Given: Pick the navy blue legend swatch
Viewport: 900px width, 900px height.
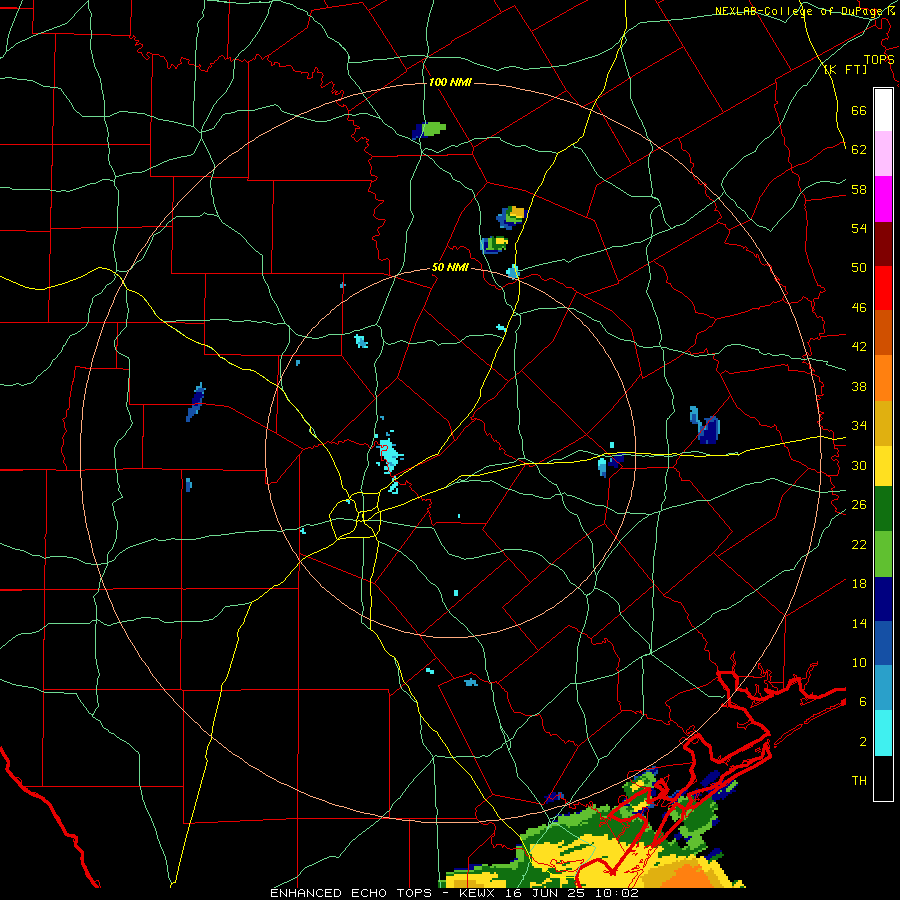Looking at the screenshot, I should (883, 599).
